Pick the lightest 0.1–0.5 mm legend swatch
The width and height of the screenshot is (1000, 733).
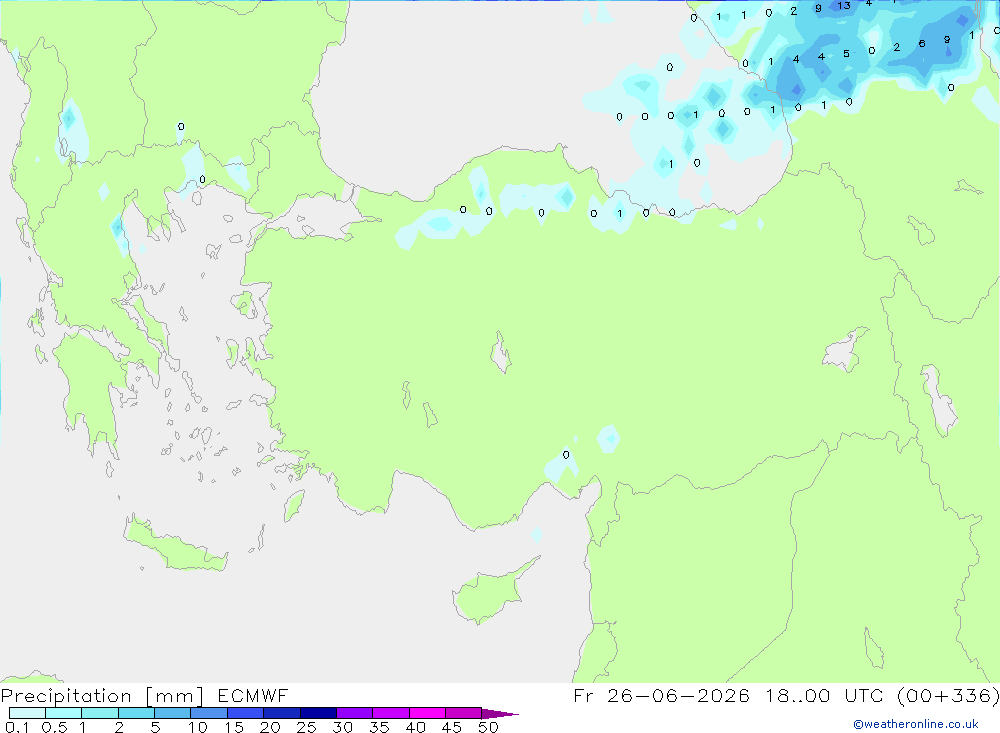coord(27,713)
